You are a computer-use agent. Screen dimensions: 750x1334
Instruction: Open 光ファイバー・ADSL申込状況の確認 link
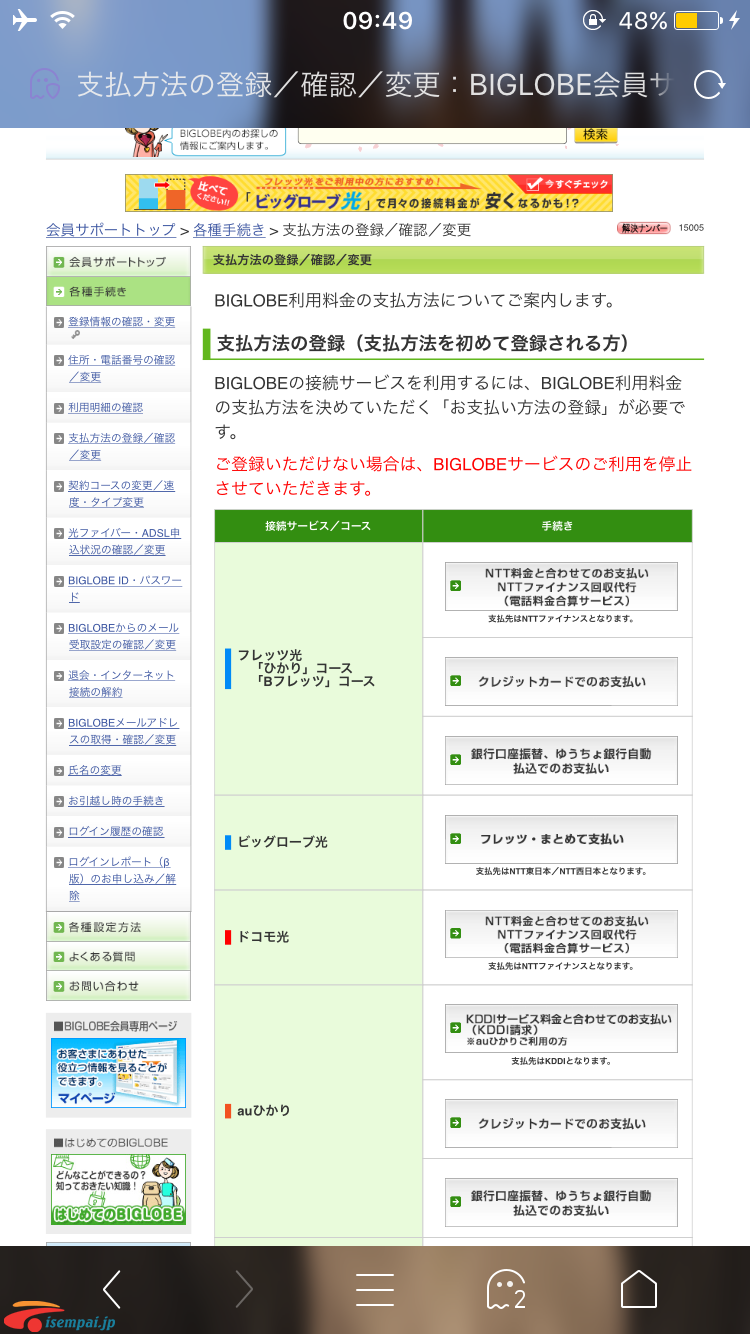click(x=124, y=541)
